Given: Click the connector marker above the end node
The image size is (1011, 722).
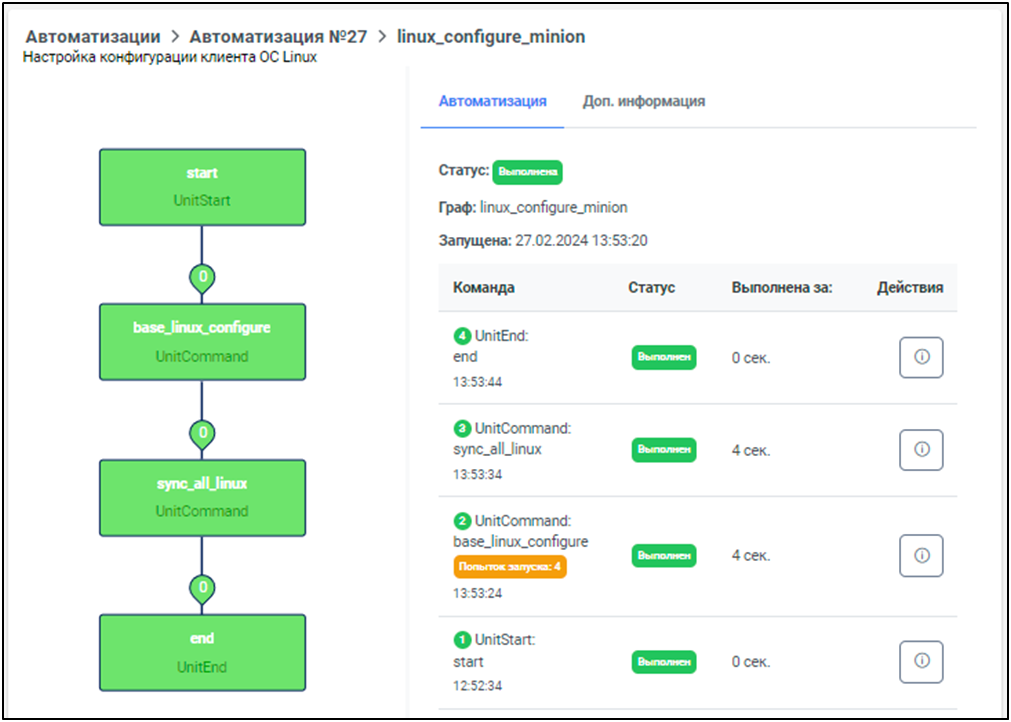Looking at the screenshot, I should [202, 588].
